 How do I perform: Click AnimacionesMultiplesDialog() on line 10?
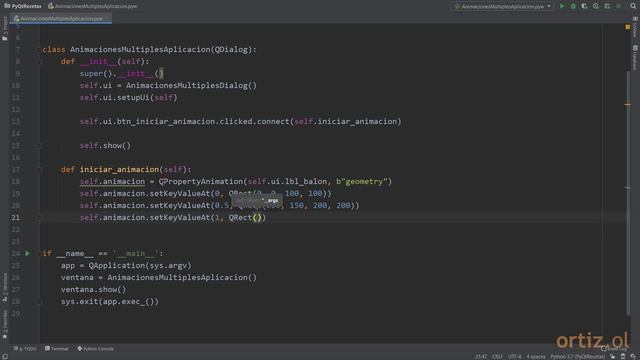coord(191,85)
